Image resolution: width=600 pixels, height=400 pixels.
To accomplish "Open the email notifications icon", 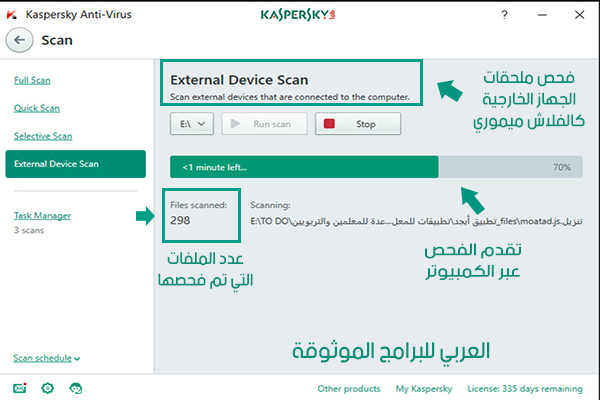I will [x=20, y=388].
